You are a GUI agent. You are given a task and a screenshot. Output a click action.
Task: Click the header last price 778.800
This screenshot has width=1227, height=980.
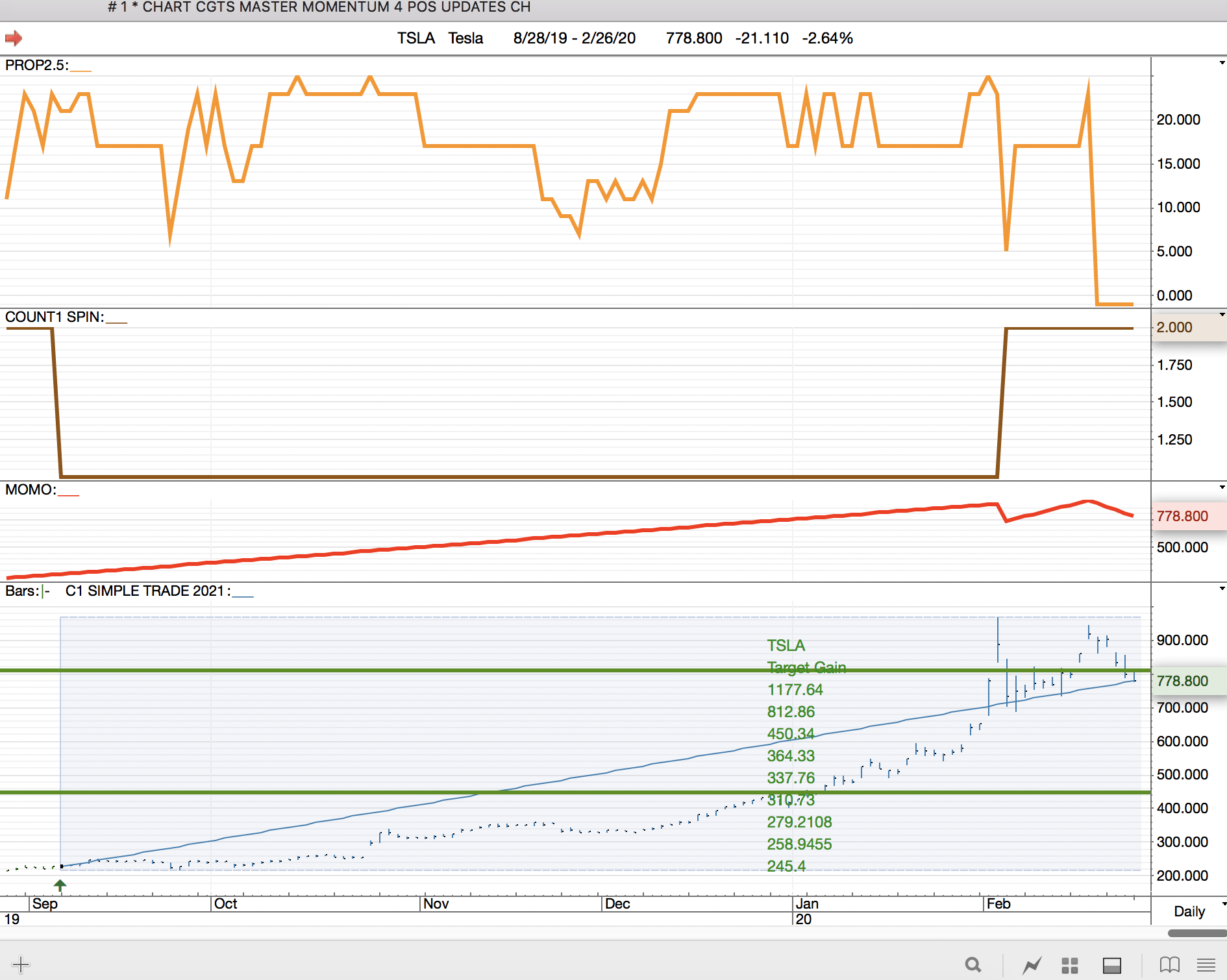694,38
